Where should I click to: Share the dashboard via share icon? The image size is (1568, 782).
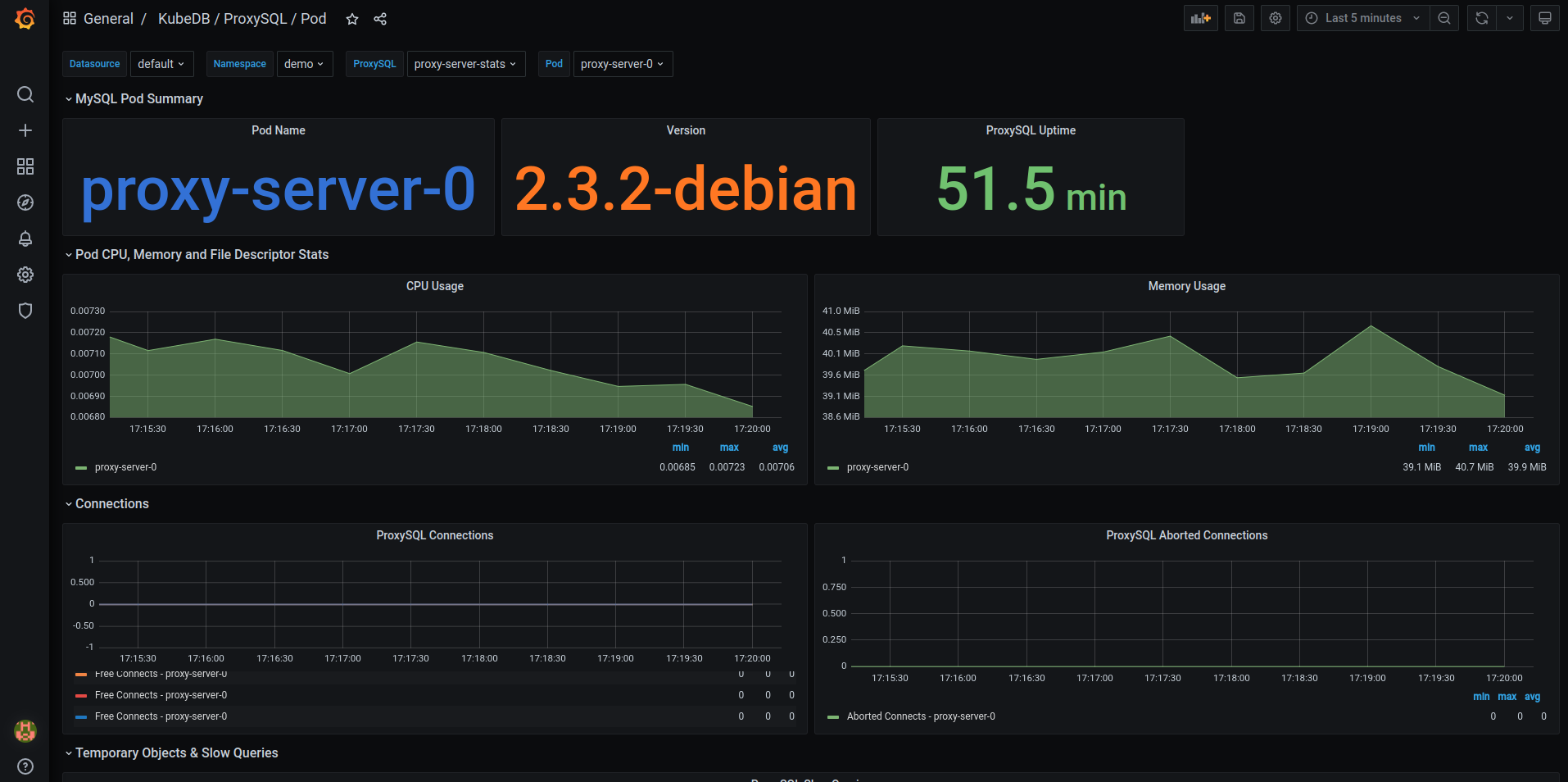[x=380, y=19]
